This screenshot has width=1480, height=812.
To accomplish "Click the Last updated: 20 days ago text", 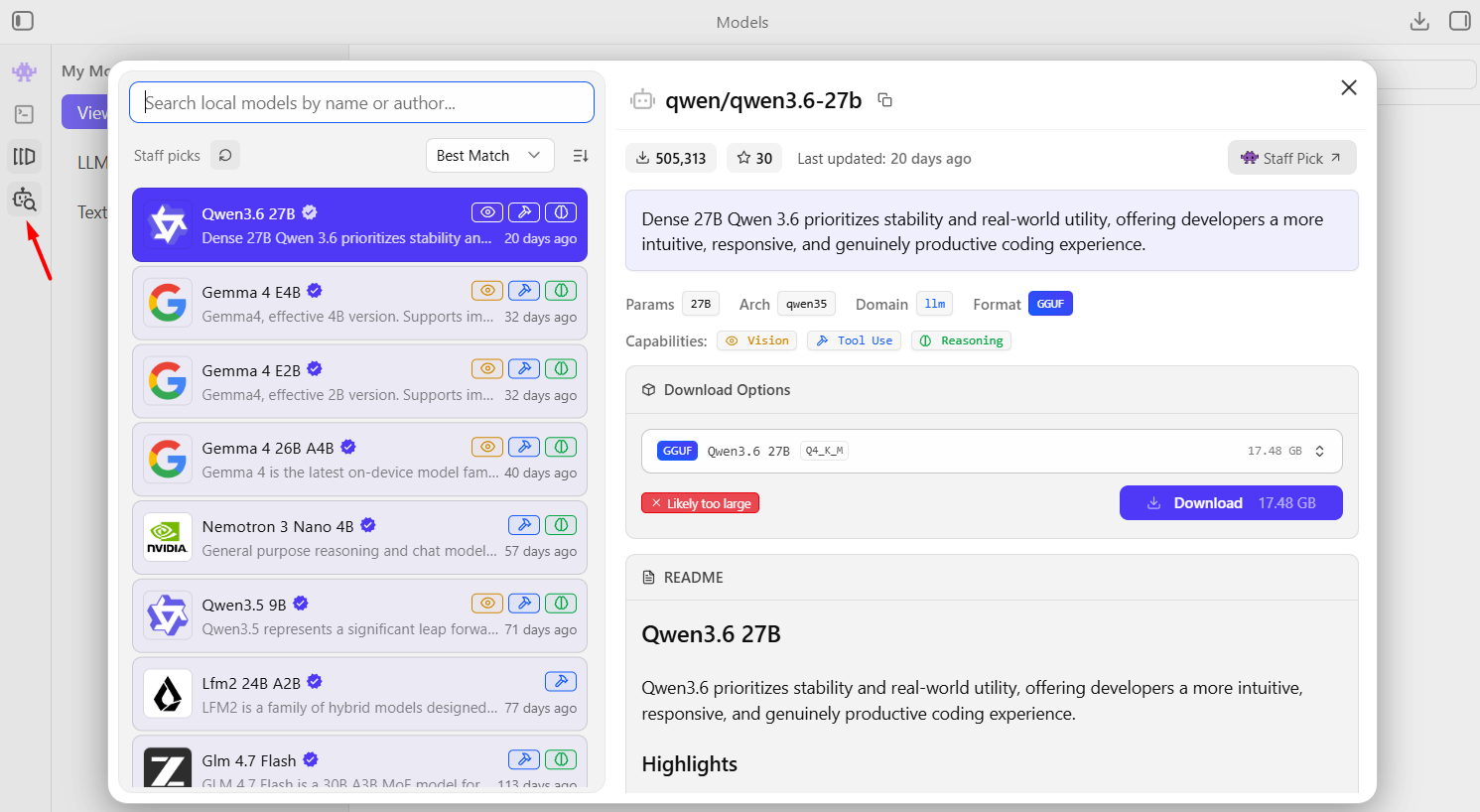I will (x=884, y=159).
